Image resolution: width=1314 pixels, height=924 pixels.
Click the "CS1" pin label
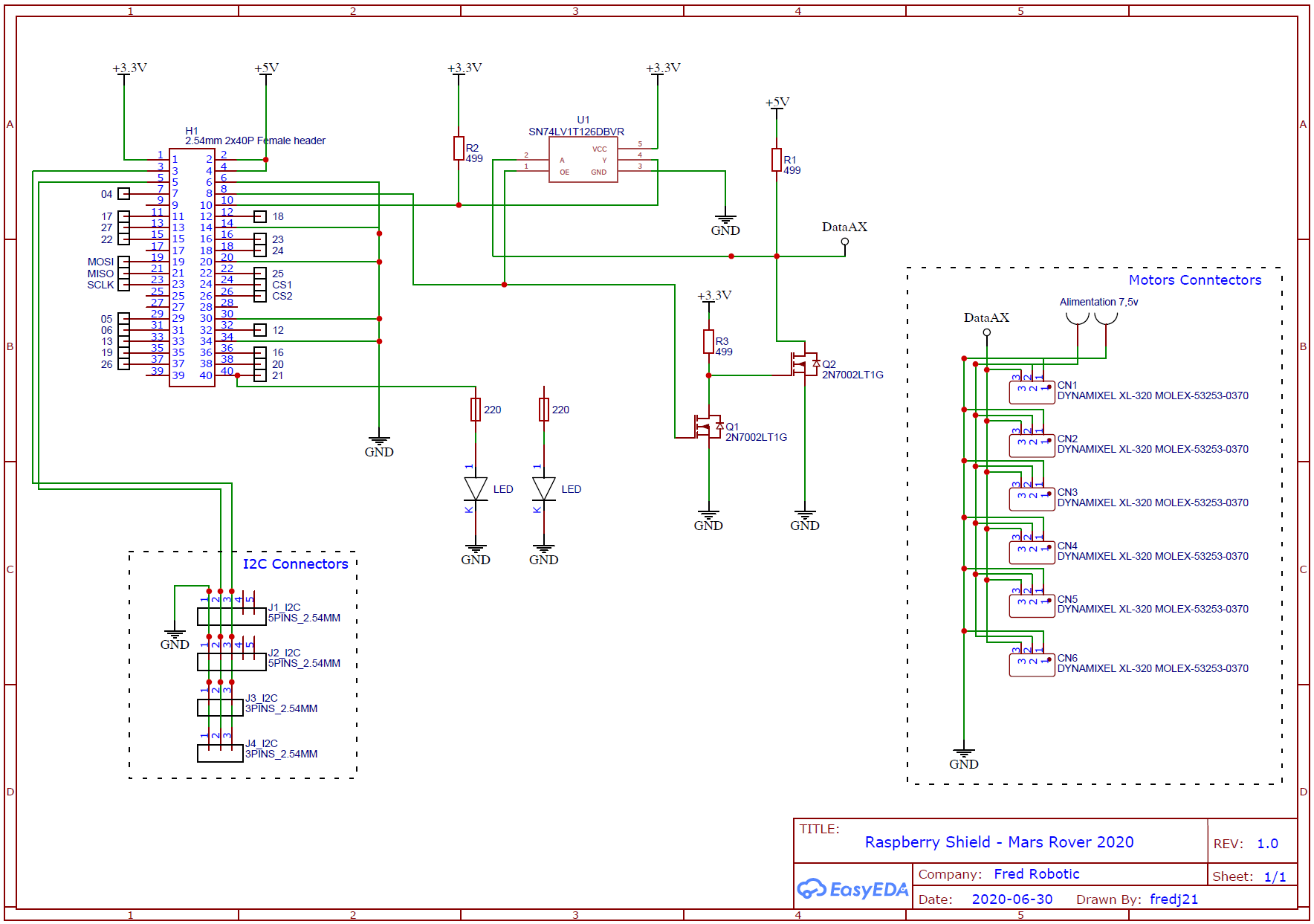[x=282, y=285]
